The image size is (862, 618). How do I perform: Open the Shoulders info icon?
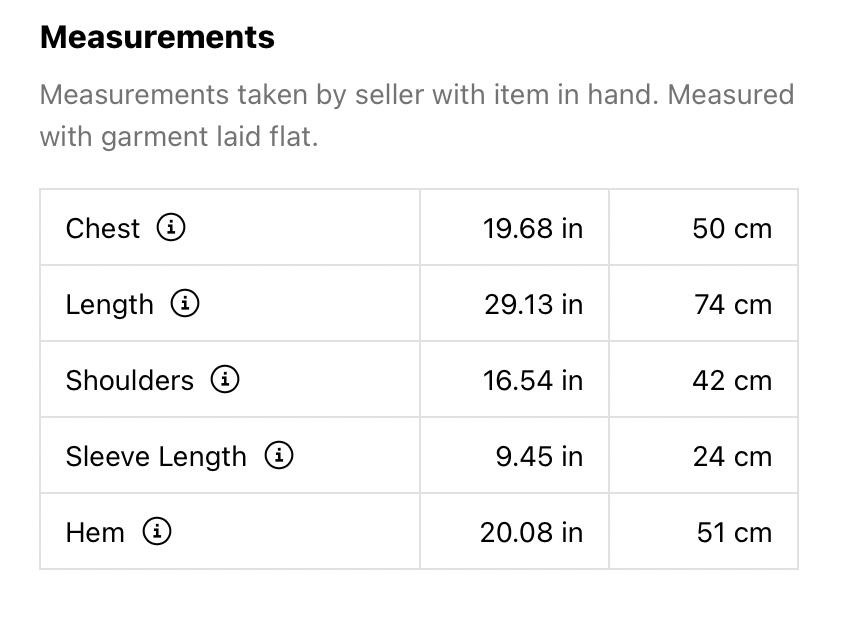point(225,379)
